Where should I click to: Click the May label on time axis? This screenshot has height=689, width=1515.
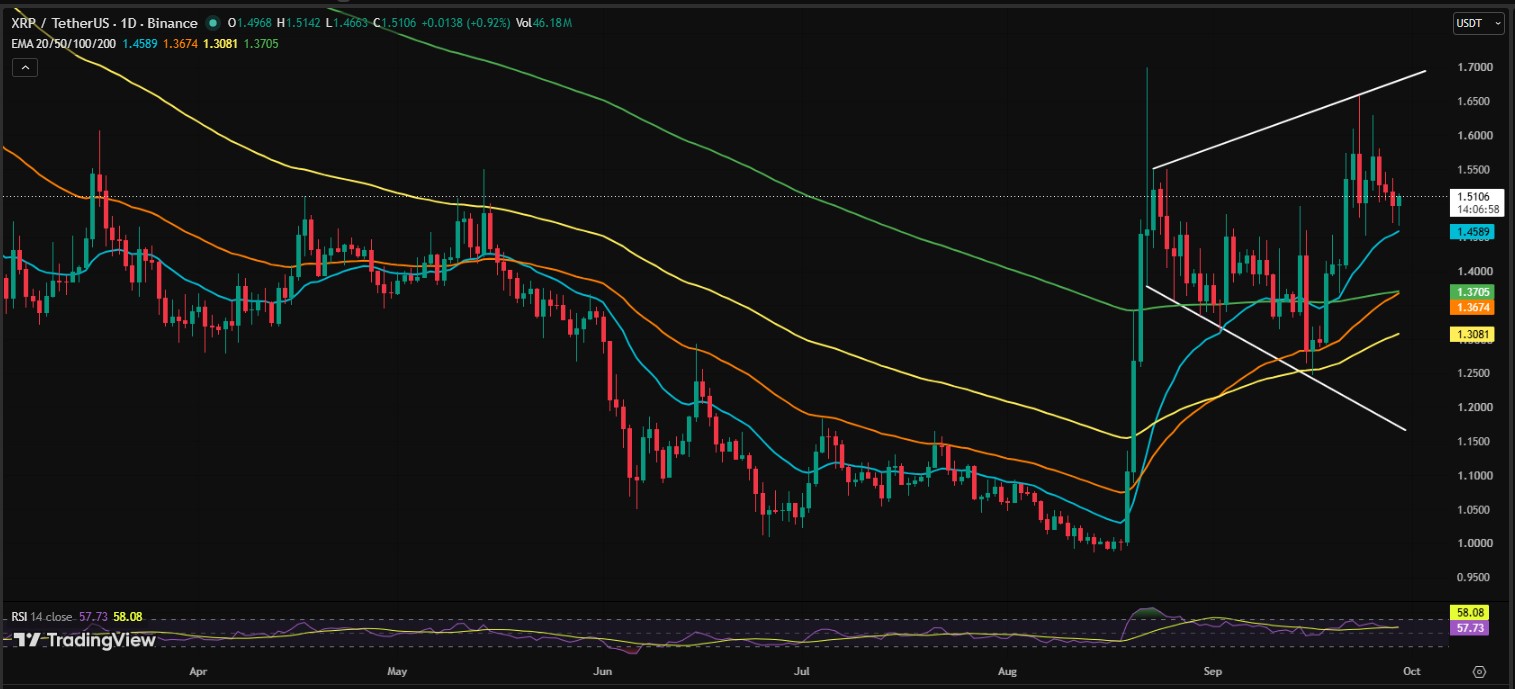pyautogui.click(x=398, y=671)
